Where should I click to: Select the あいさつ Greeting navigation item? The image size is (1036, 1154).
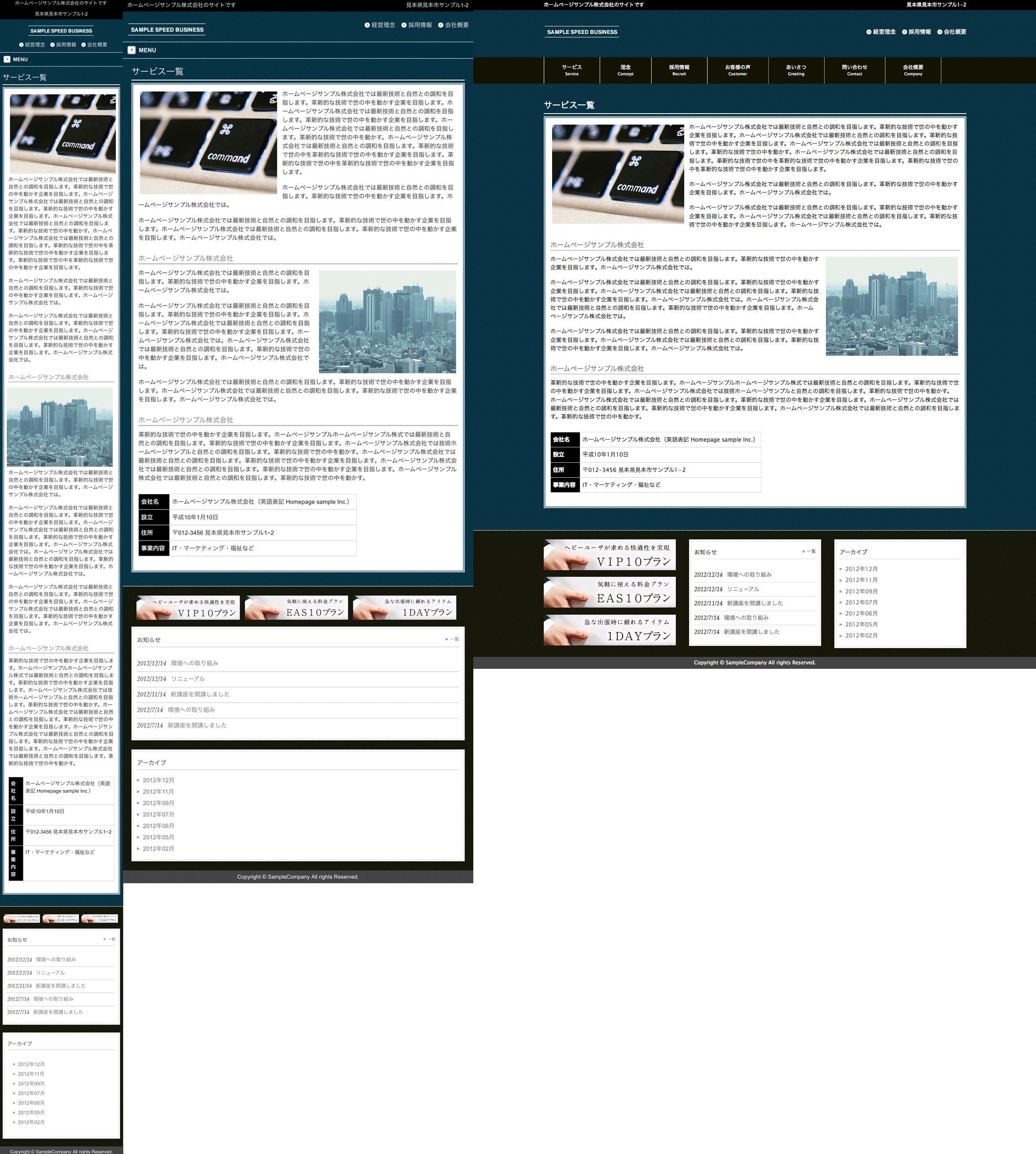point(795,70)
